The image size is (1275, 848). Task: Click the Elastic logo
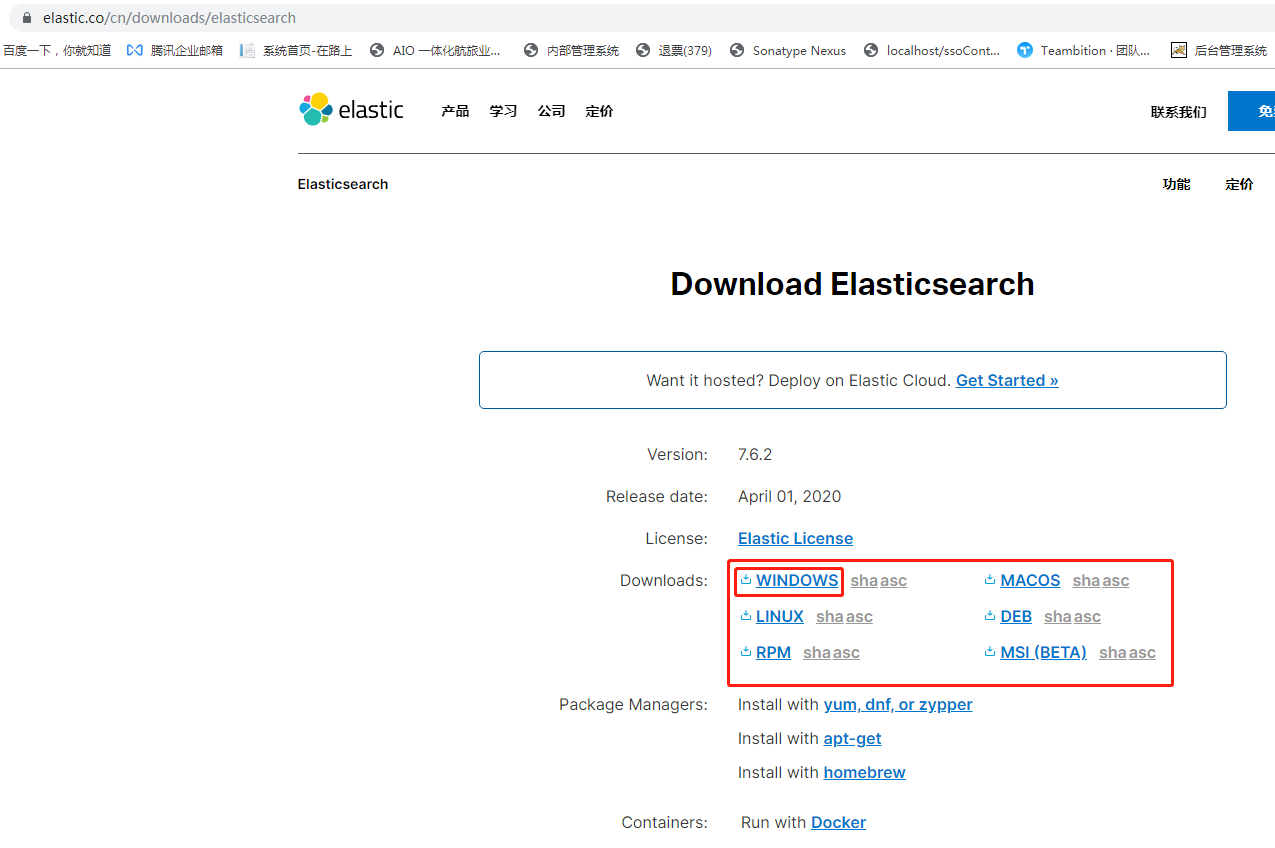pos(351,109)
